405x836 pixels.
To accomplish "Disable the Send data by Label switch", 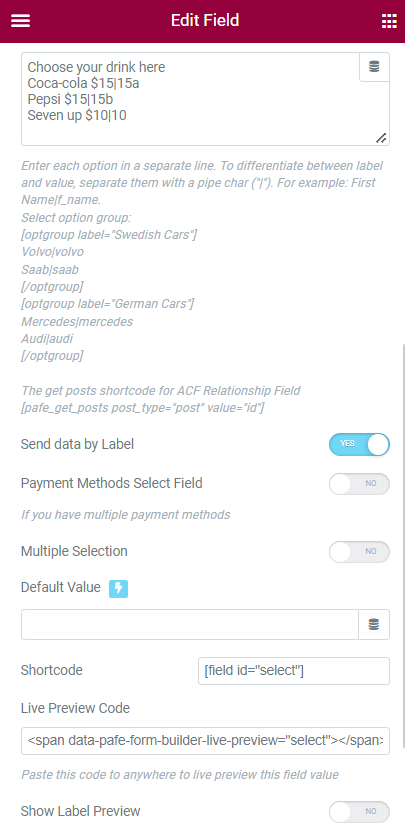I will click(359, 444).
